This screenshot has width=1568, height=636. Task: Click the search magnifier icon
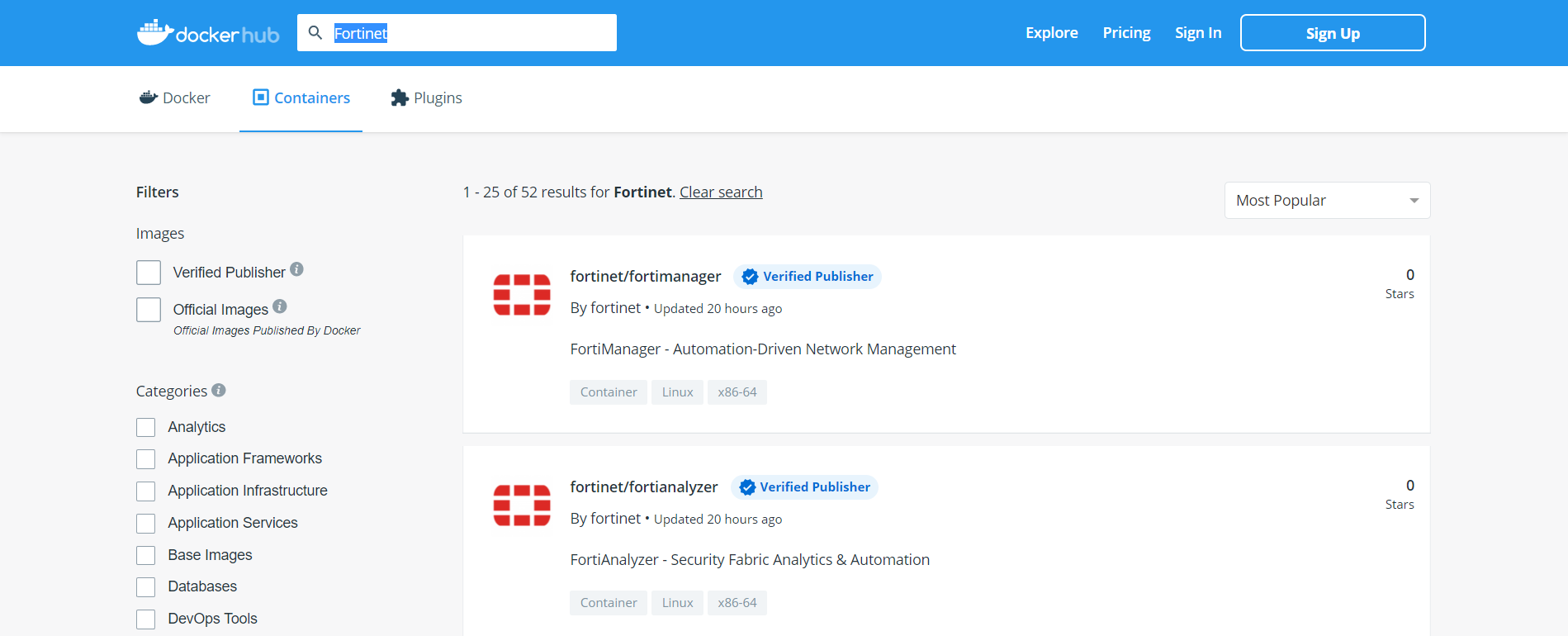tap(315, 33)
